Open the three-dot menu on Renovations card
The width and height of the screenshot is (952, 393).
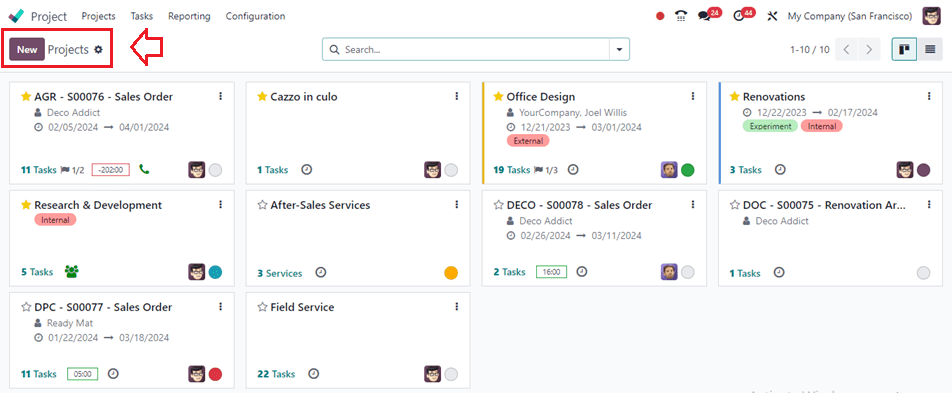point(929,97)
